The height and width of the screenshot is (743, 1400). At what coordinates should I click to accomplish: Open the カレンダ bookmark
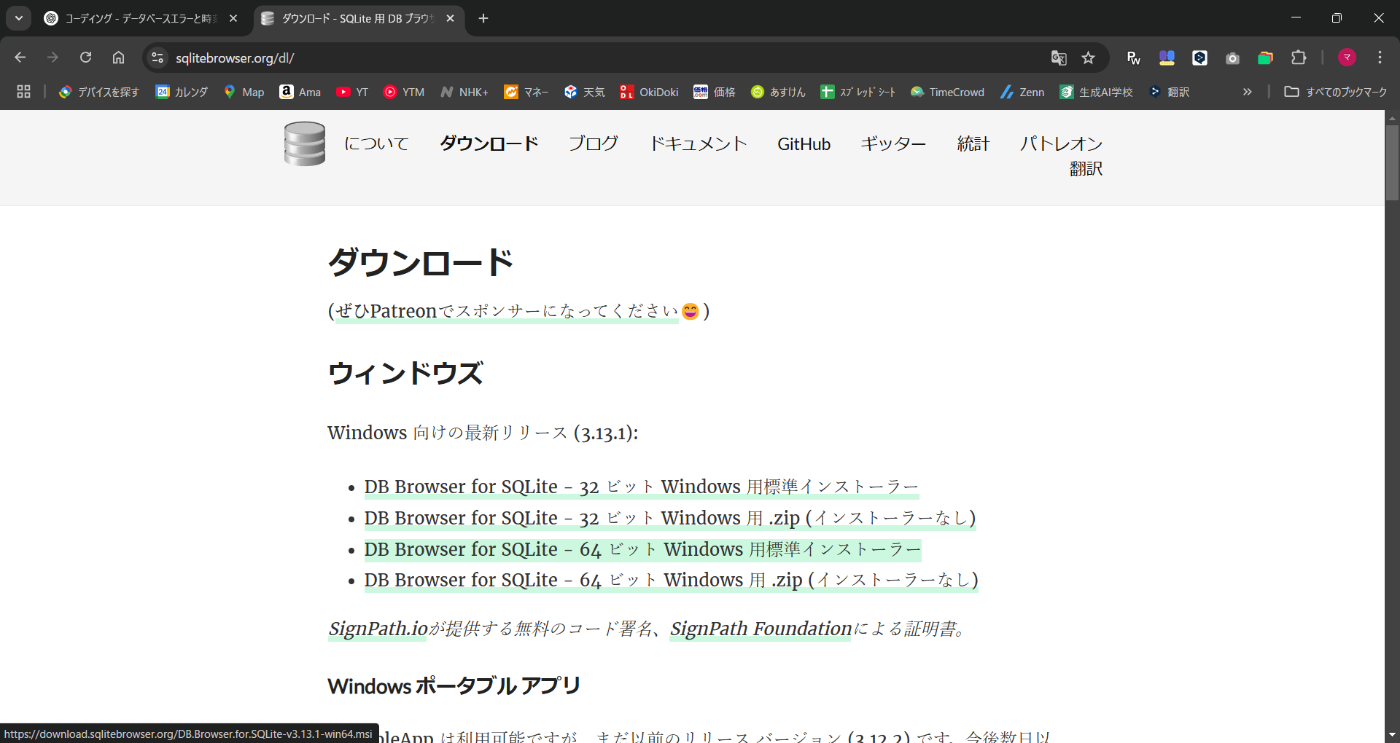182,91
